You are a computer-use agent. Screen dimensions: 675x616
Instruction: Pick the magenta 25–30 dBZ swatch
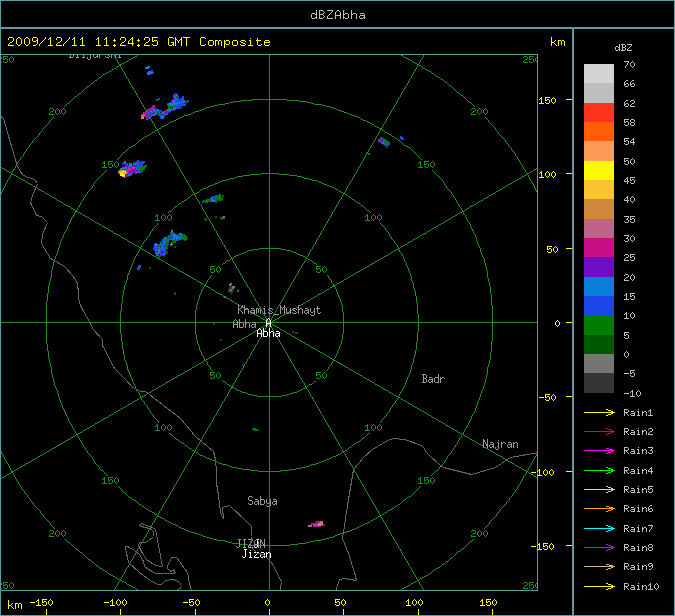599,248
